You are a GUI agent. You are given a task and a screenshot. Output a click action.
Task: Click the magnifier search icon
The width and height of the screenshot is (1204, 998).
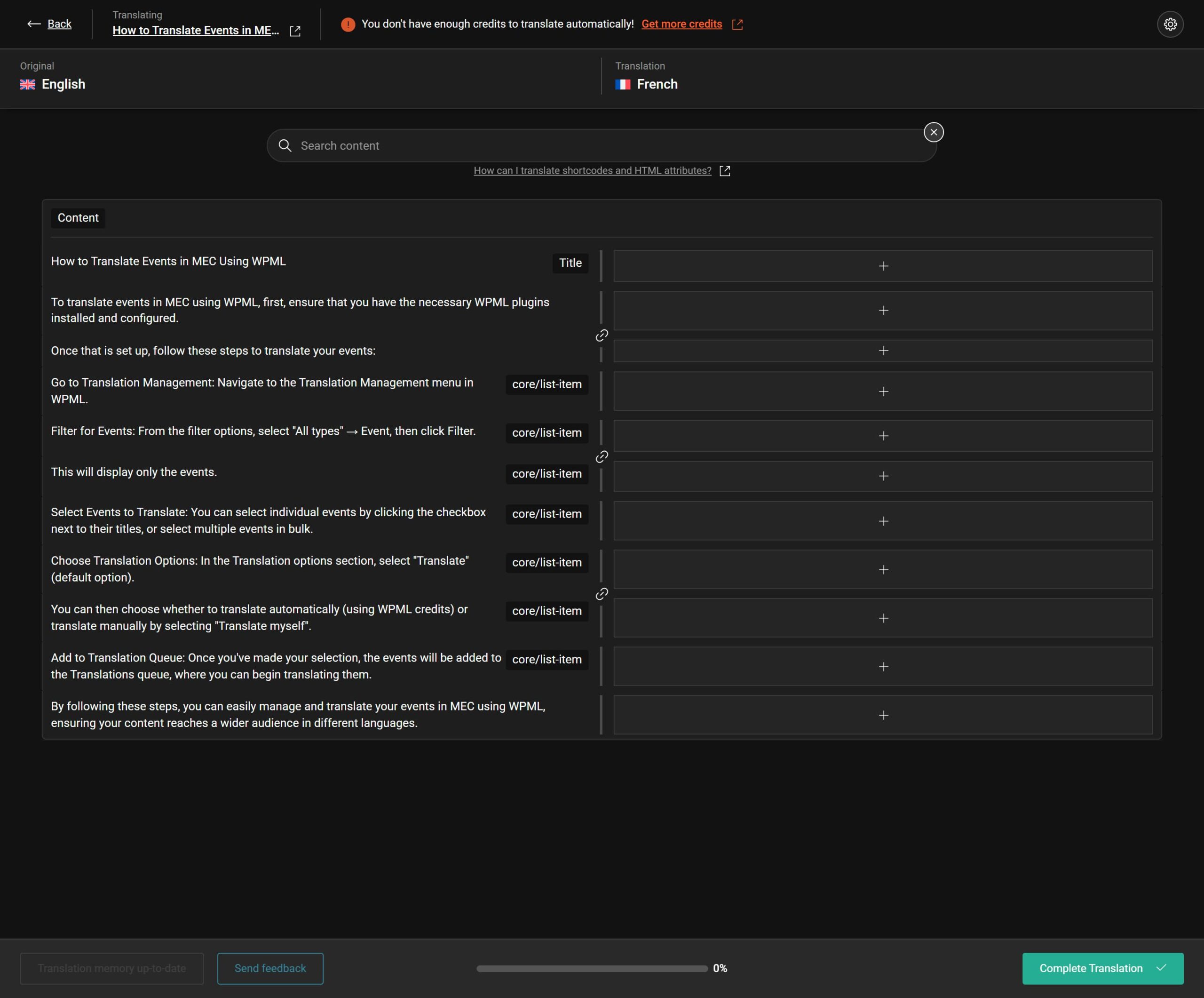click(x=285, y=146)
